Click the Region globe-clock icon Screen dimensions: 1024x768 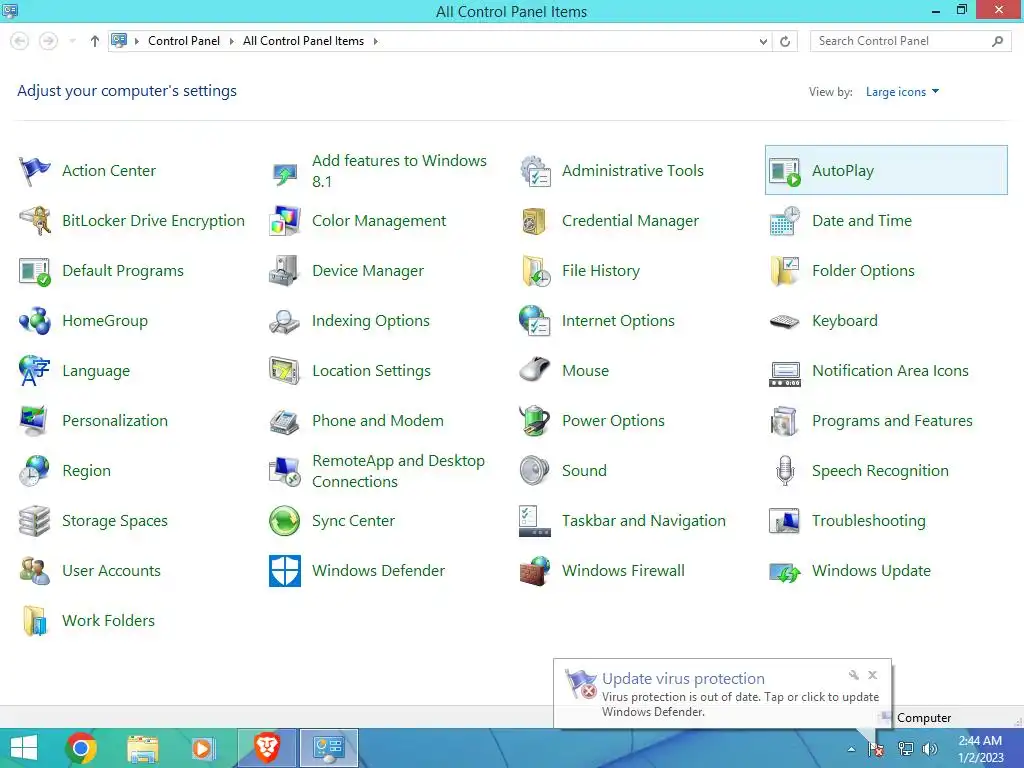pyautogui.click(x=35, y=471)
